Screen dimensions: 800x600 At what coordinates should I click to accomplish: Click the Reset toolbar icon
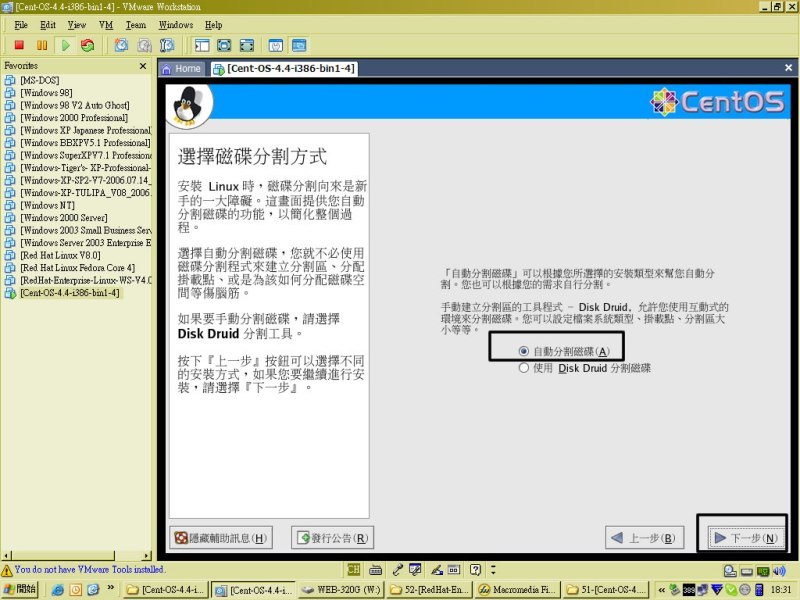click(x=88, y=45)
